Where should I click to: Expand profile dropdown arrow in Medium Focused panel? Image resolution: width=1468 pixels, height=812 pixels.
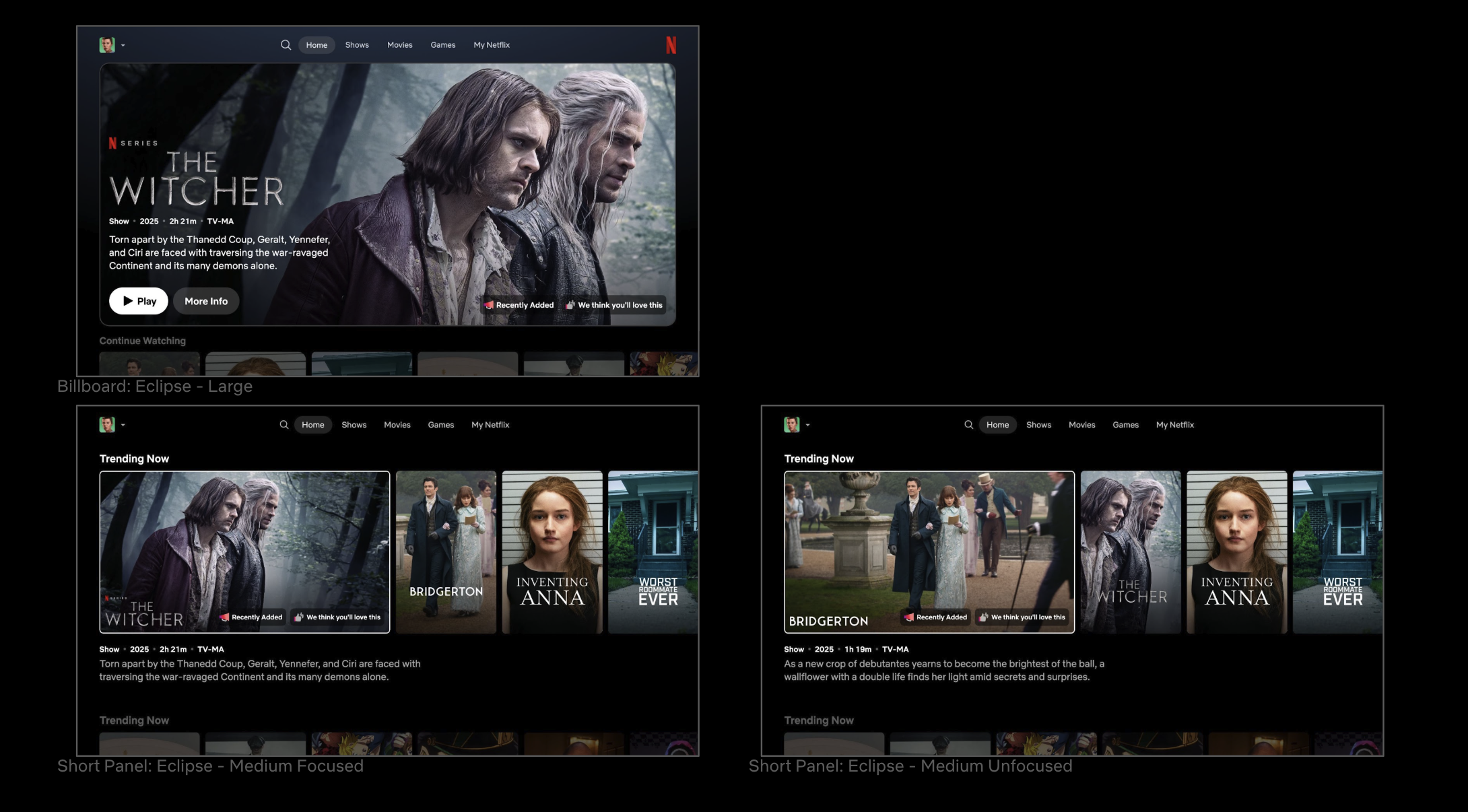(123, 426)
